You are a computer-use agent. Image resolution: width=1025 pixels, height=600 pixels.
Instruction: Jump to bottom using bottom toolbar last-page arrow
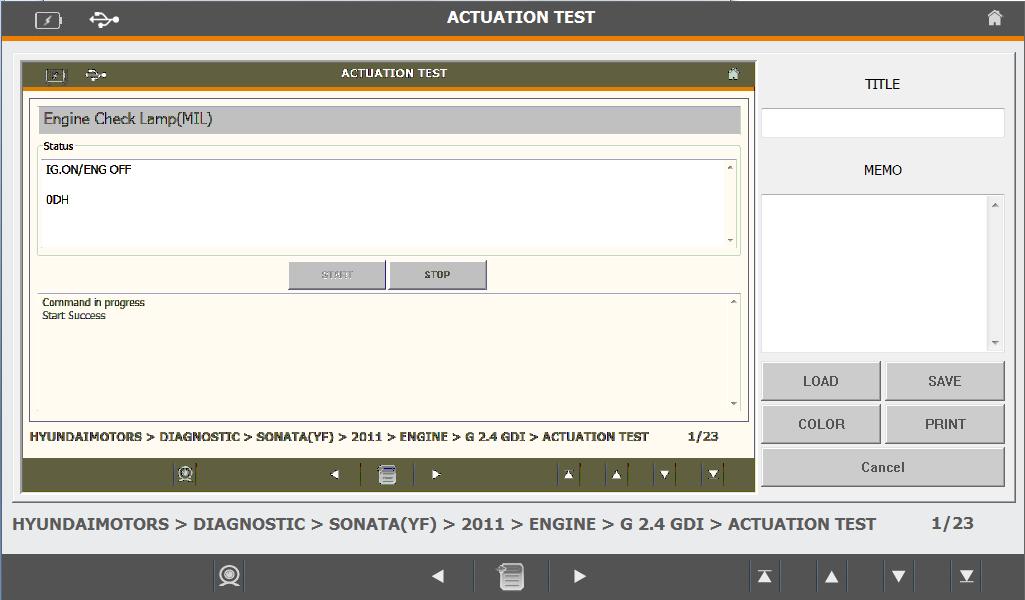[967, 576]
